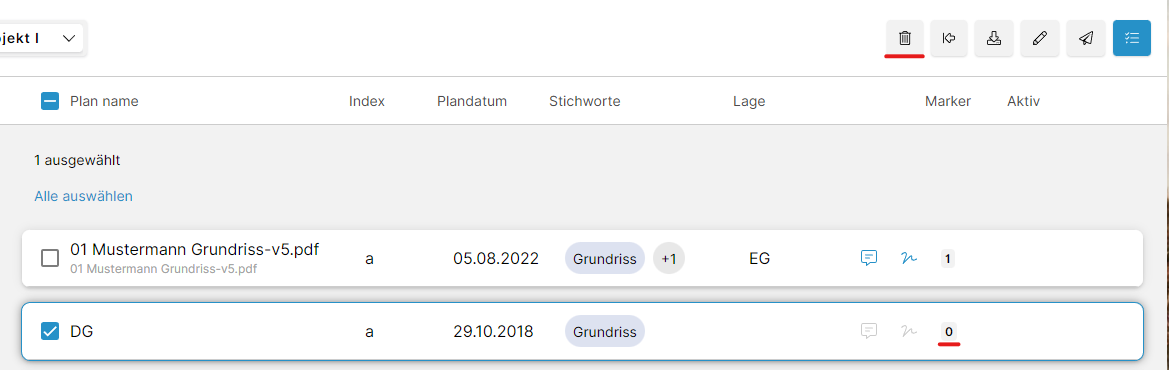The width and height of the screenshot is (1169, 370).
Task: Sort by Plandatum column header
Action: 472,101
